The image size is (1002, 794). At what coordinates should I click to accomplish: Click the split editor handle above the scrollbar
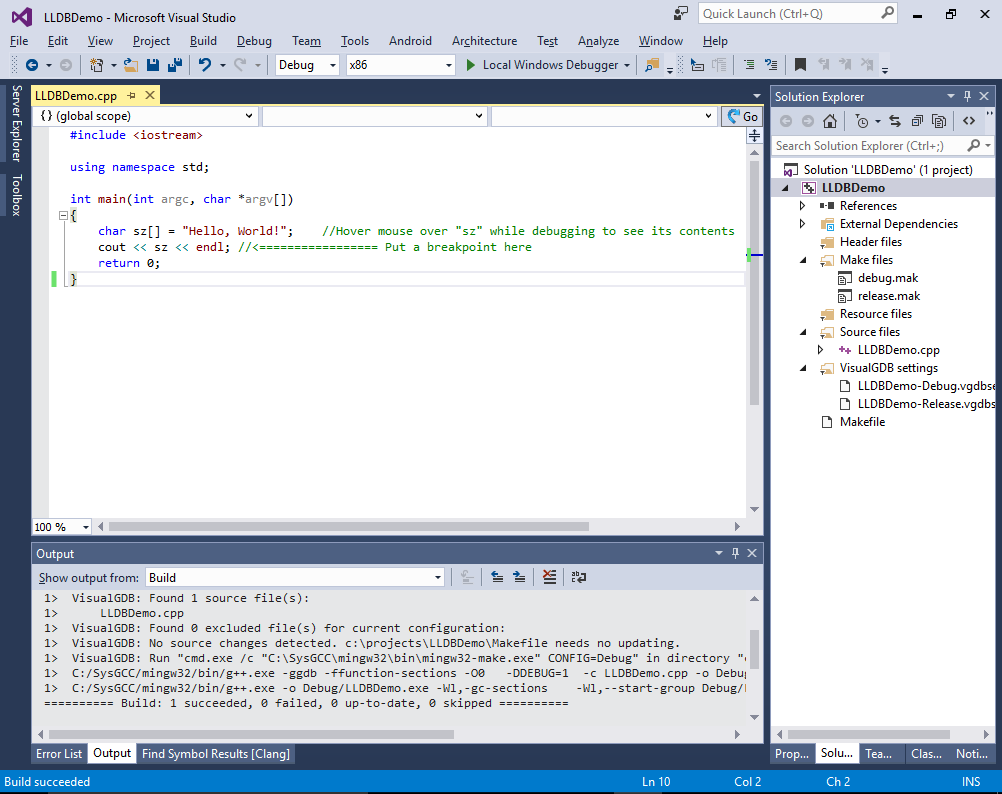(754, 135)
